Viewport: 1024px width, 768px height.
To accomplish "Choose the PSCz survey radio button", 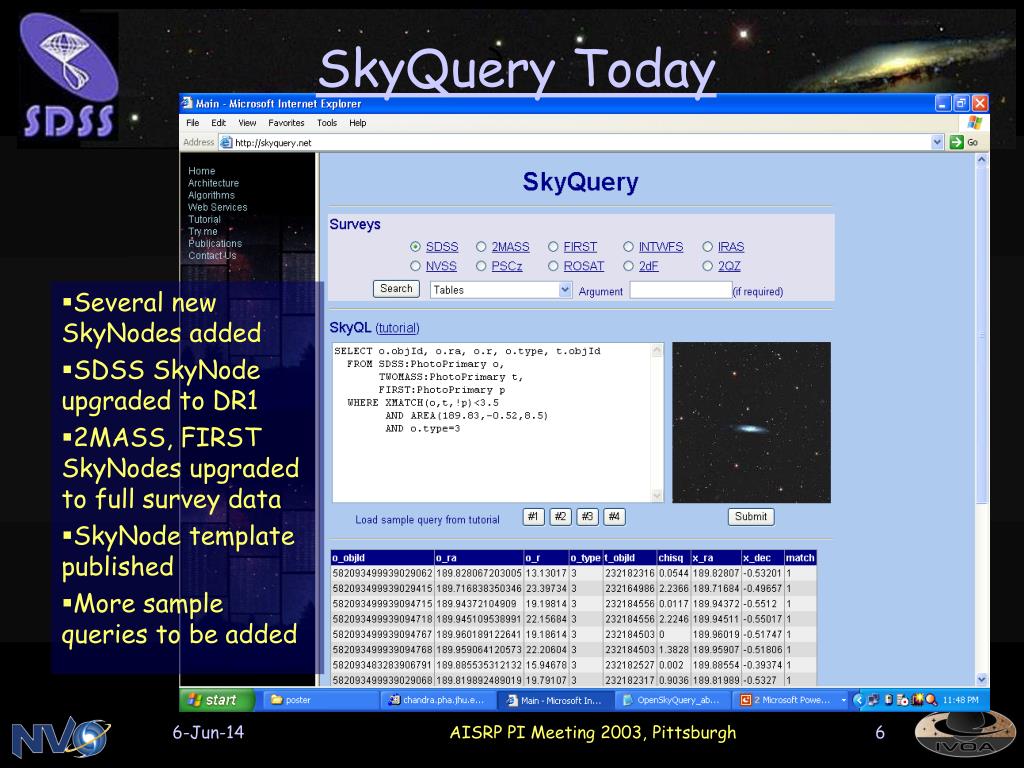I will [x=481, y=266].
